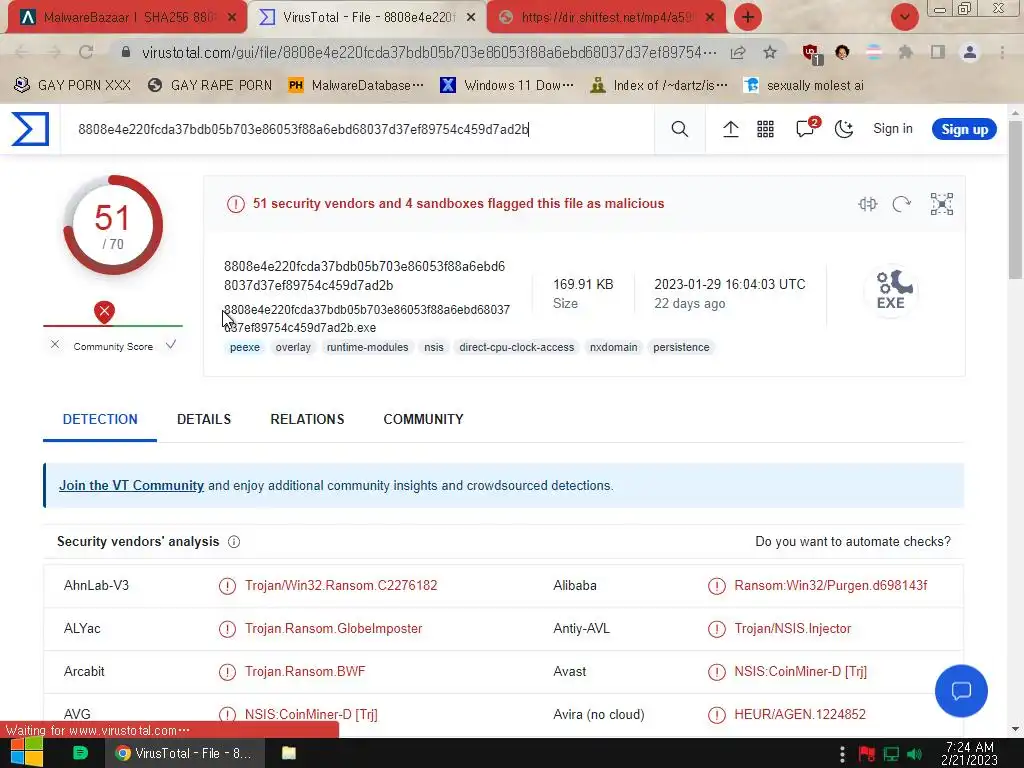
Task: Click Arcabit detection Trojan.Ransom.BWF
Action: [x=305, y=671]
